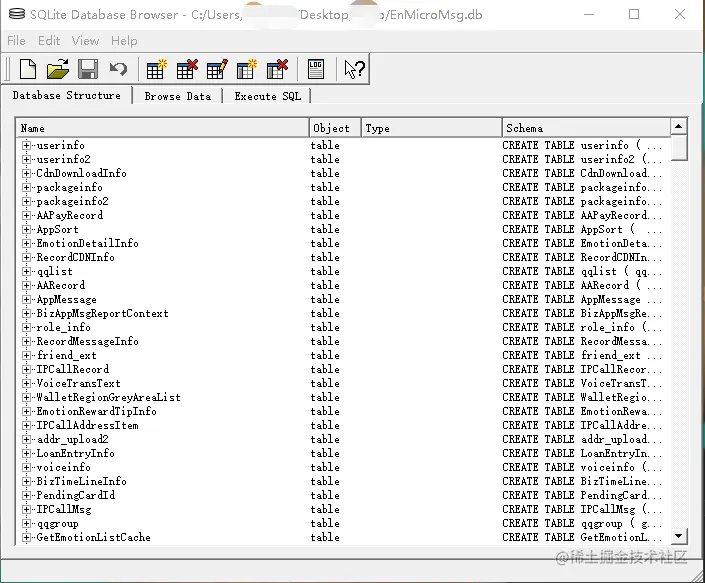
Task: Select the RecordCDNInfo table row
Action: coord(343,257)
